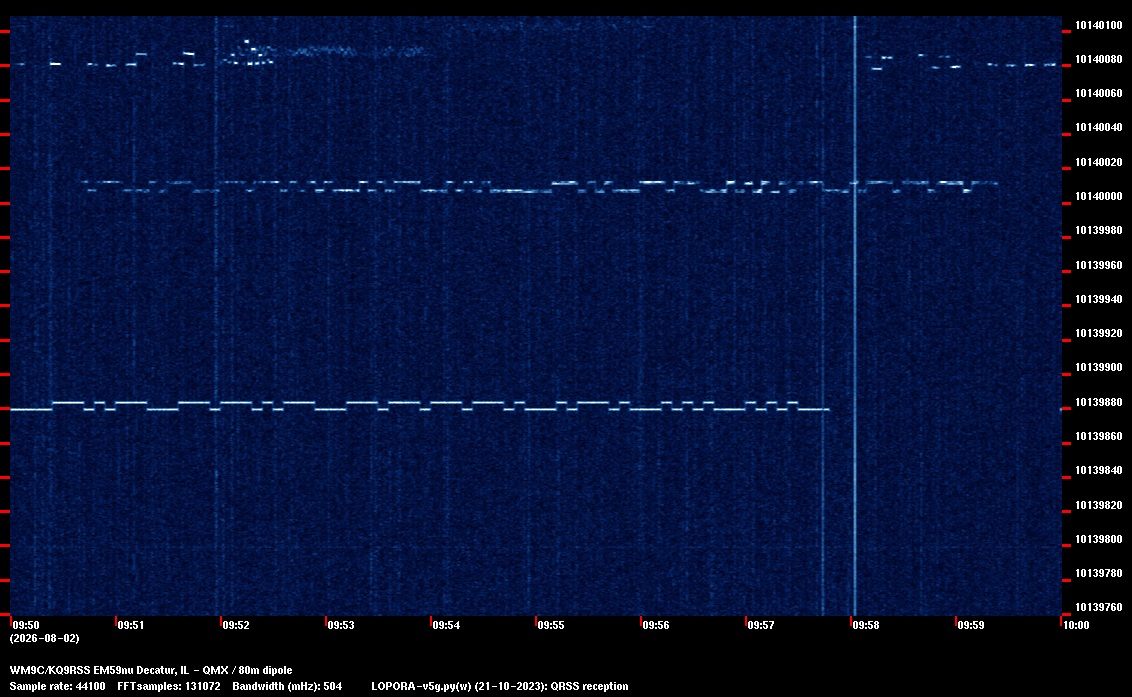
Task: Click the 10139800 frequency label
Action: [1099, 539]
